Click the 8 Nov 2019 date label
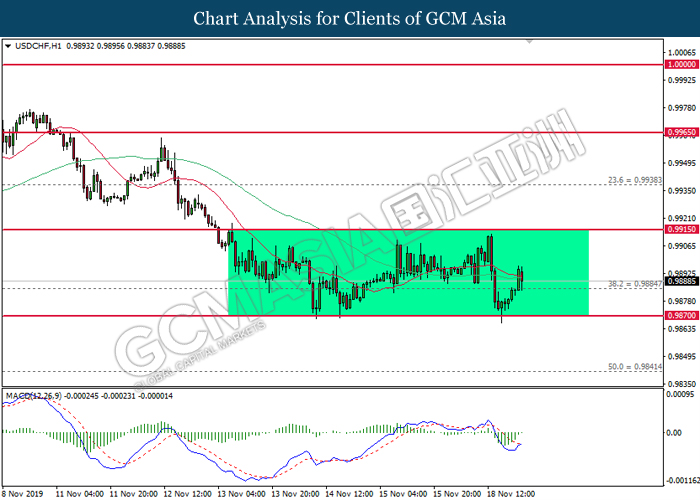The height and width of the screenshot is (500, 700). 23,494
